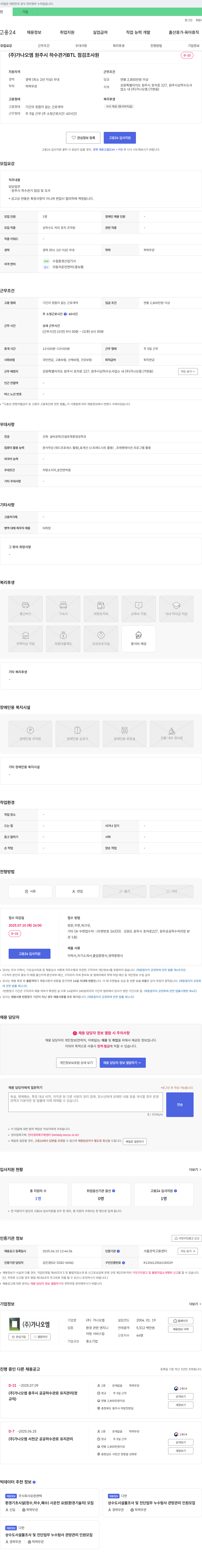Screen dimensions: 202x1568
Task: Click 메일로 질문하기 button
Action: click(x=134, y=1141)
